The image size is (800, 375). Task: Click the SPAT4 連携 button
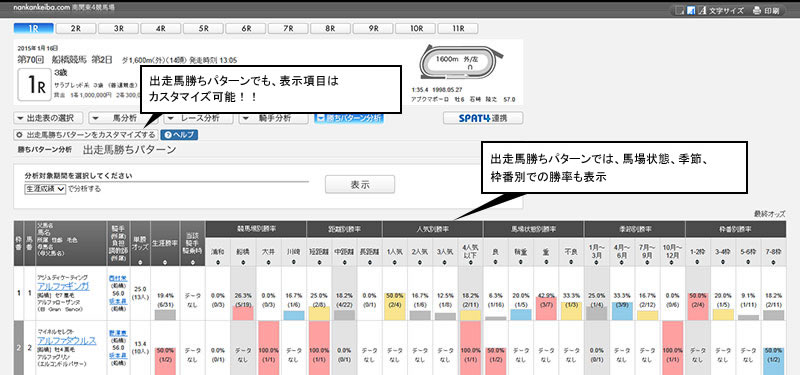click(x=483, y=118)
